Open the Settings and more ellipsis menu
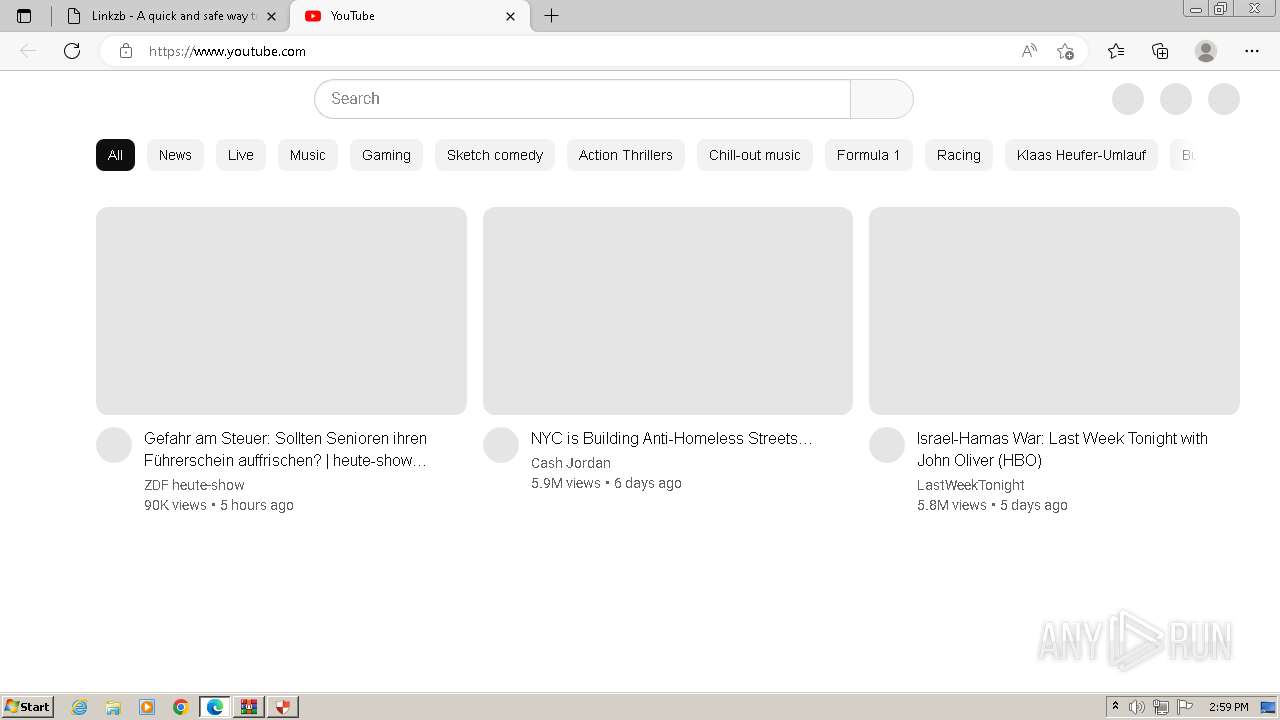This screenshot has height=720, width=1280. pos(1252,51)
